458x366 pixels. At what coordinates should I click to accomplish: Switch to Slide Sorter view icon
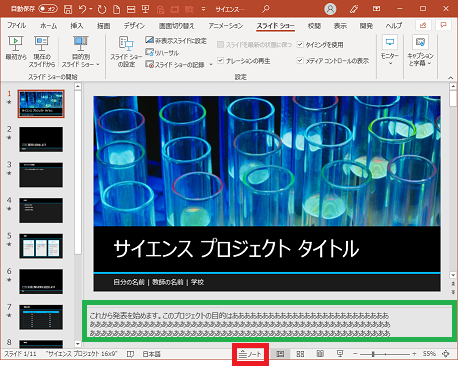pos(300,354)
